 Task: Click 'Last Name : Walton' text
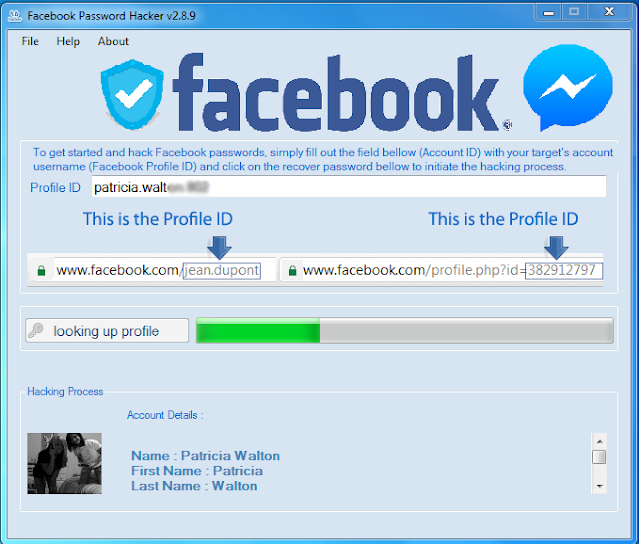click(x=194, y=486)
